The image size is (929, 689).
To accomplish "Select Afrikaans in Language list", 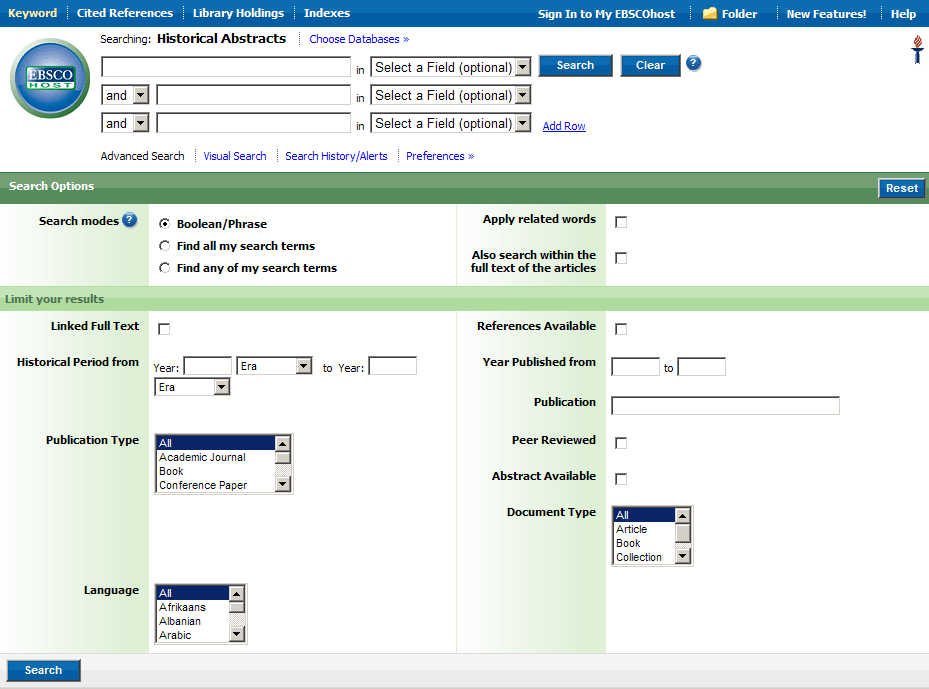I will (x=193, y=607).
